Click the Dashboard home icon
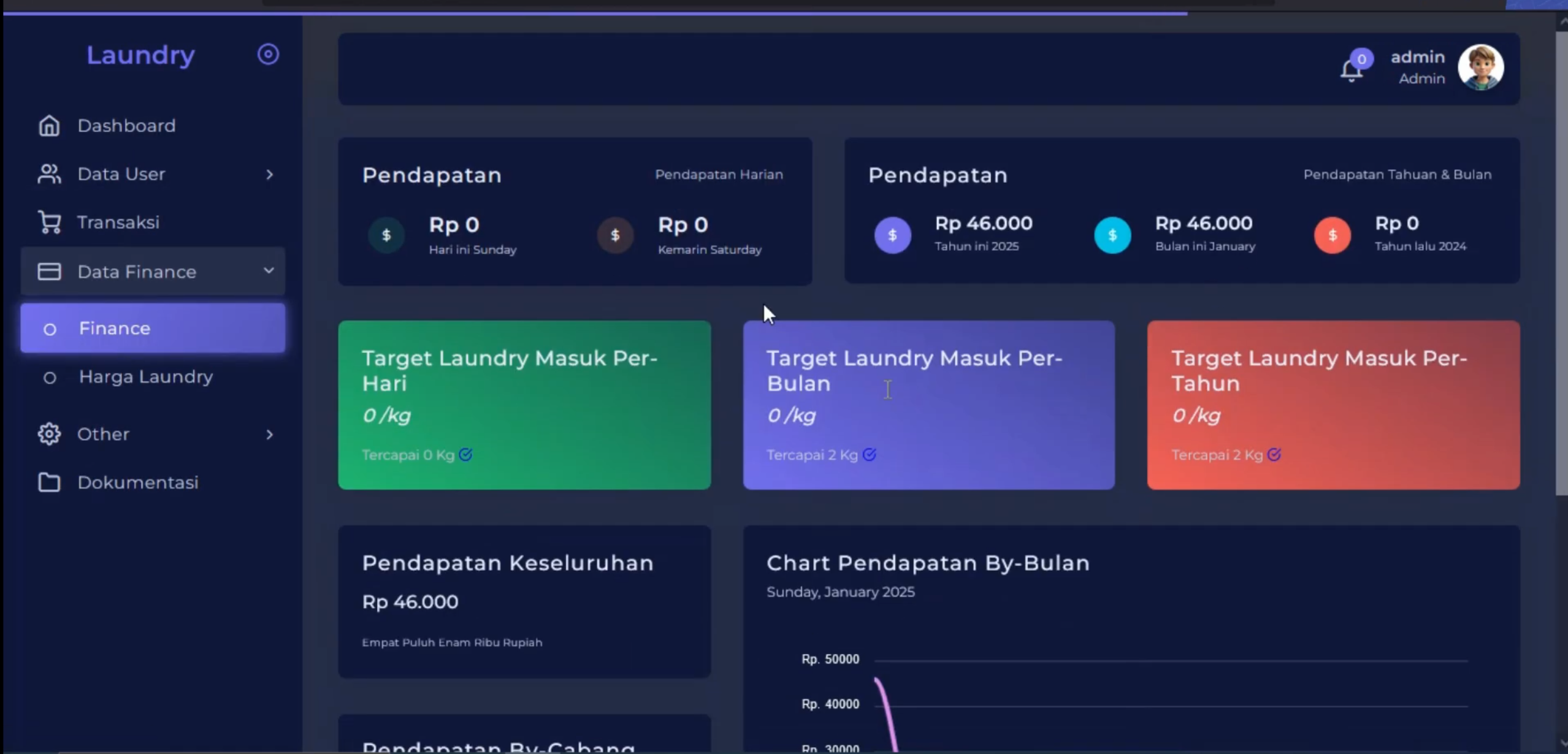The height and width of the screenshot is (754, 1568). point(49,126)
